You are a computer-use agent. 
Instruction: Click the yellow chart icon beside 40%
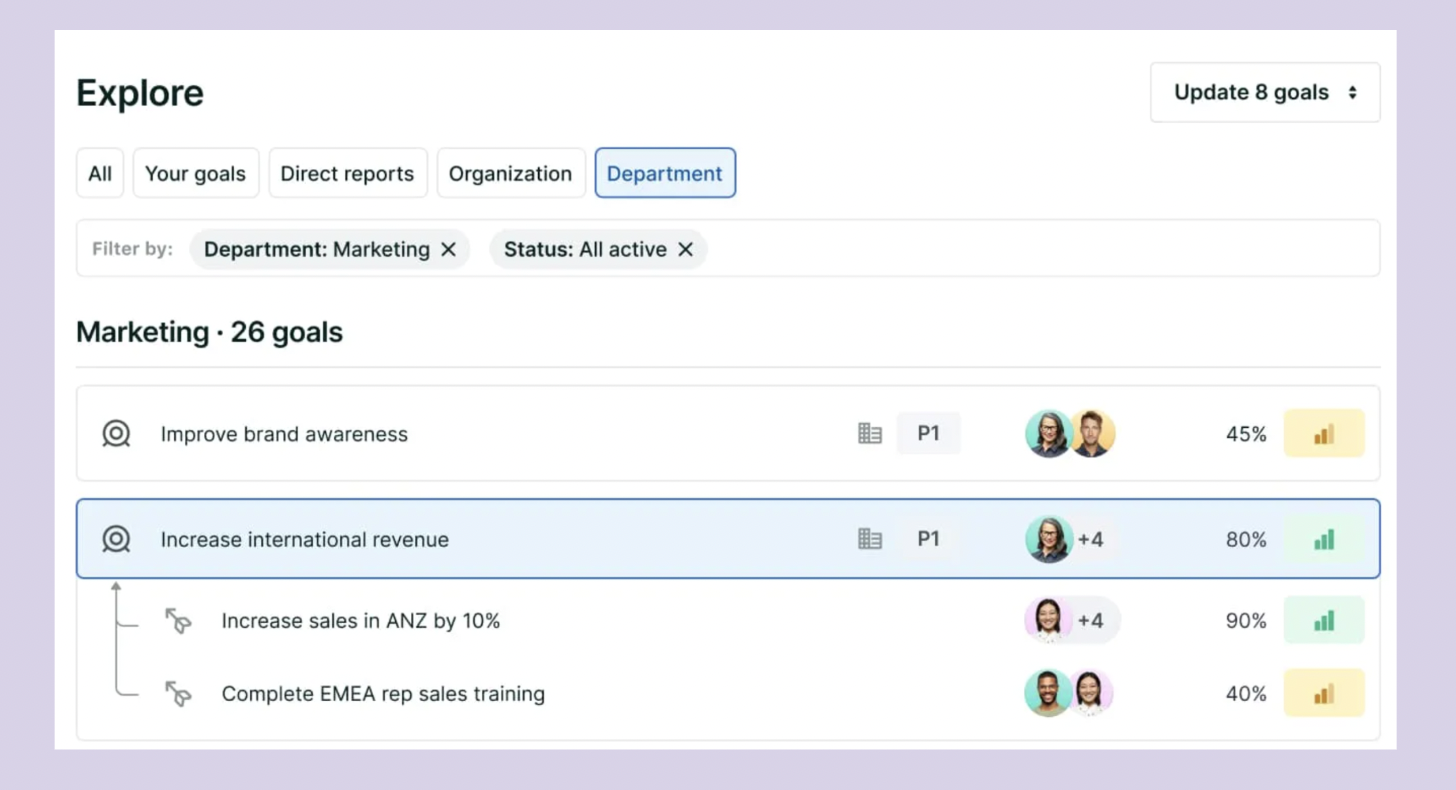[x=1324, y=693]
